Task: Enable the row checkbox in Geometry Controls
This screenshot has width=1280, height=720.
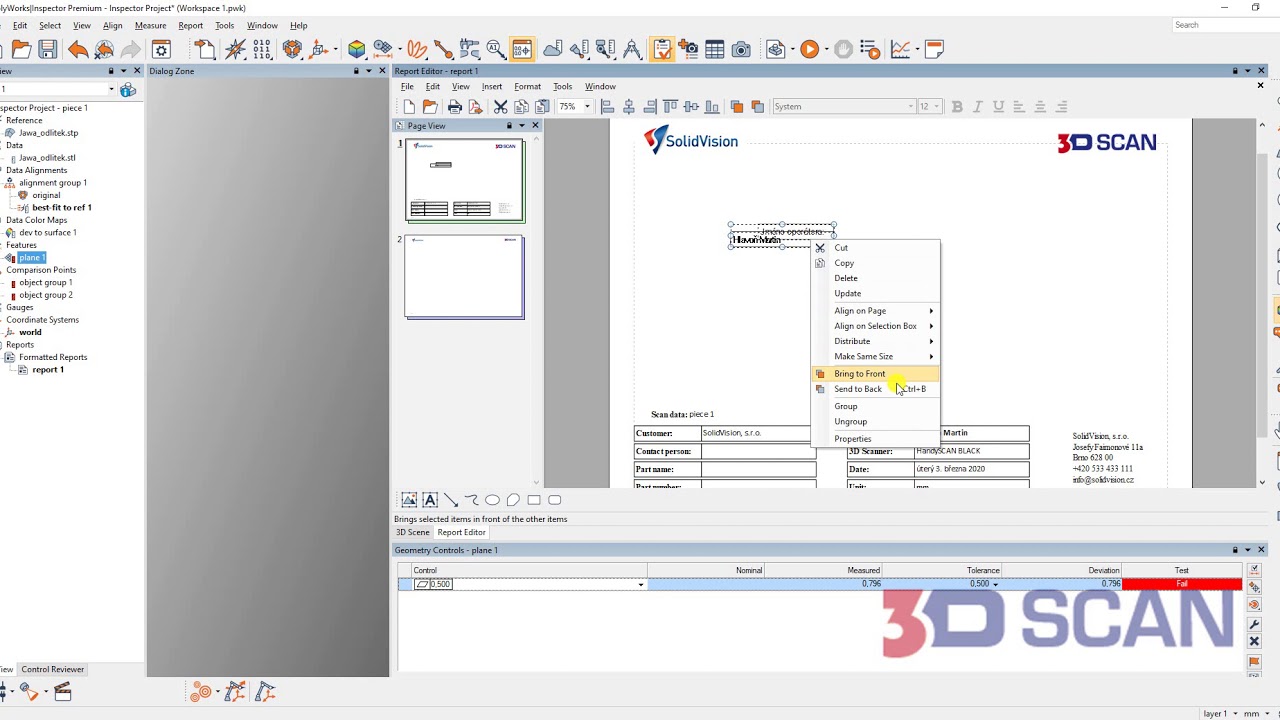Action: click(x=404, y=583)
